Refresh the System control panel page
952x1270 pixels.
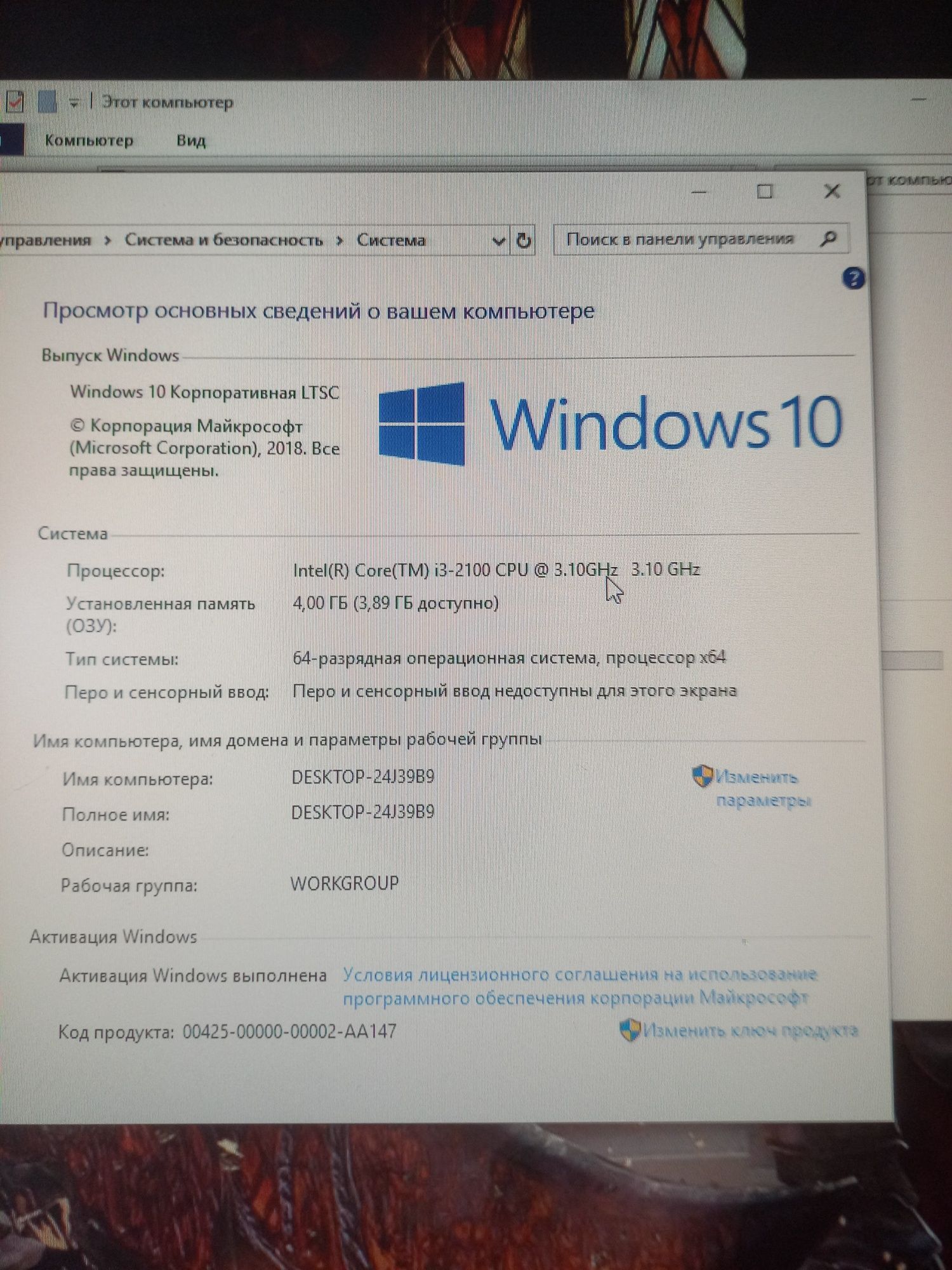(524, 240)
